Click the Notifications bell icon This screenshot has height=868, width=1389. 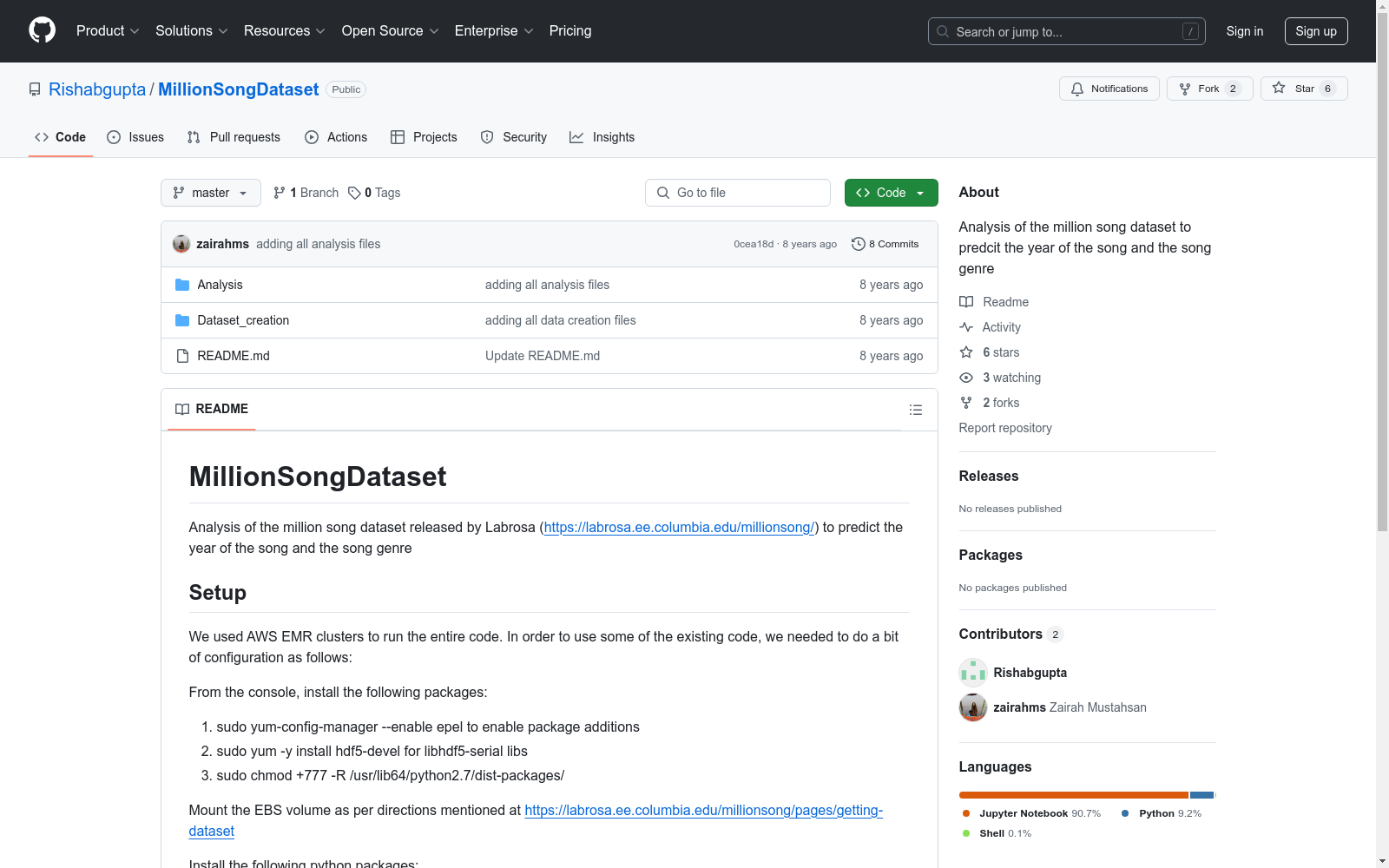[1077, 89]
